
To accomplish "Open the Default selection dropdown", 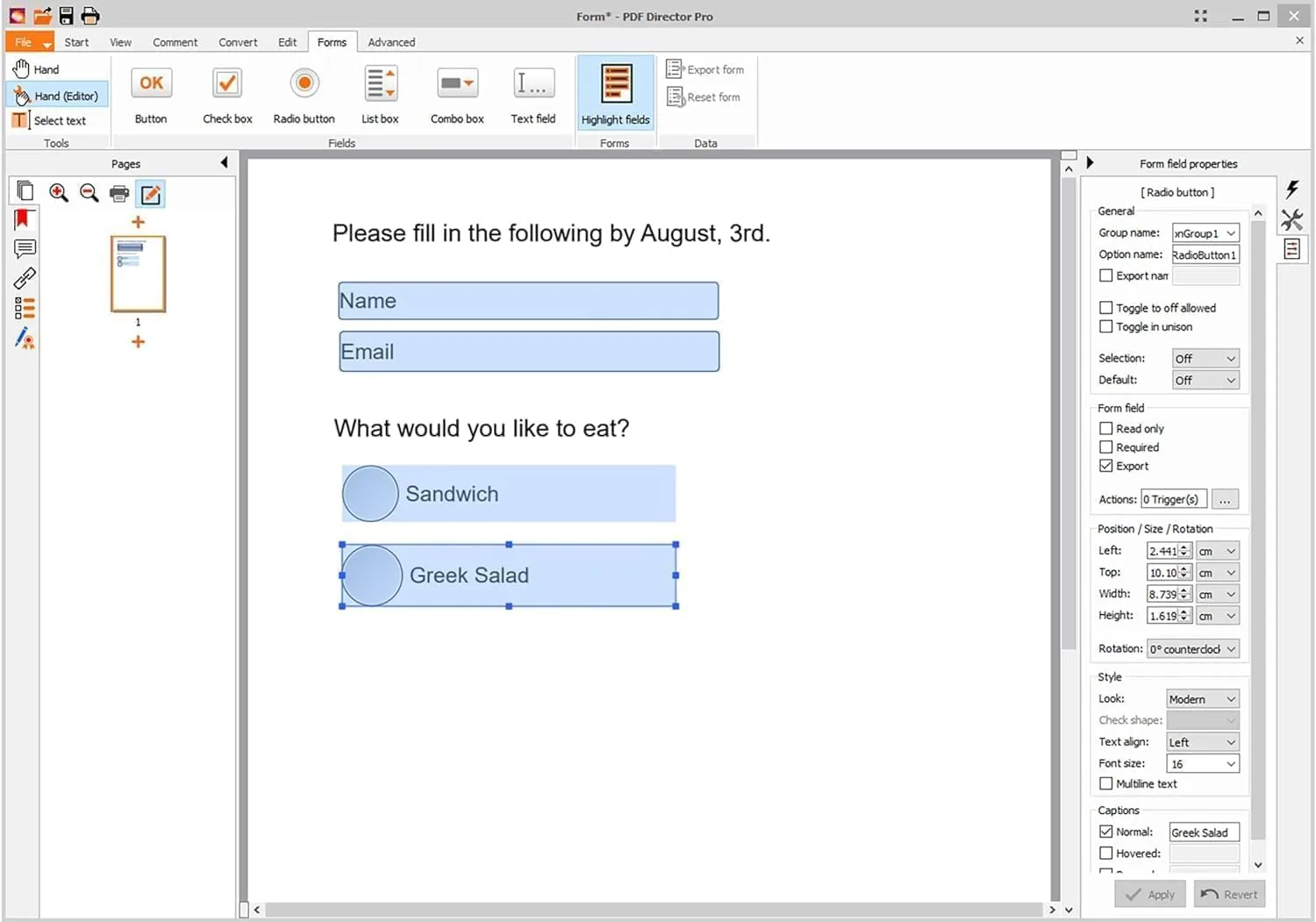I will click(x=1229, y=380).
